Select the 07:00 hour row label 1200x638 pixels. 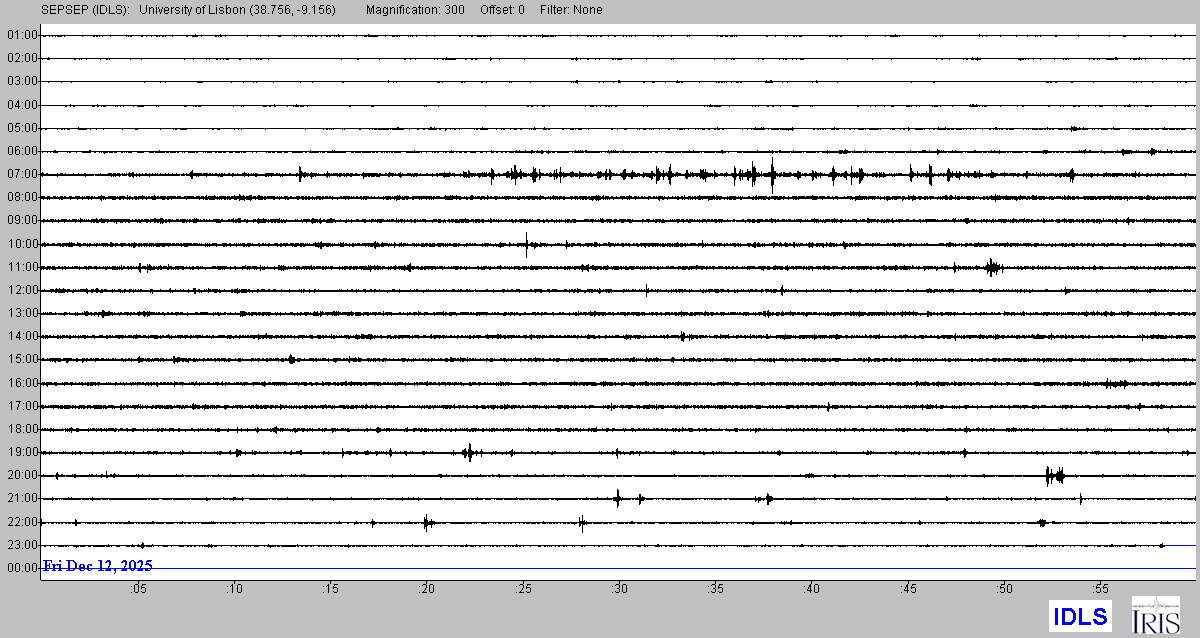point(22,175)
